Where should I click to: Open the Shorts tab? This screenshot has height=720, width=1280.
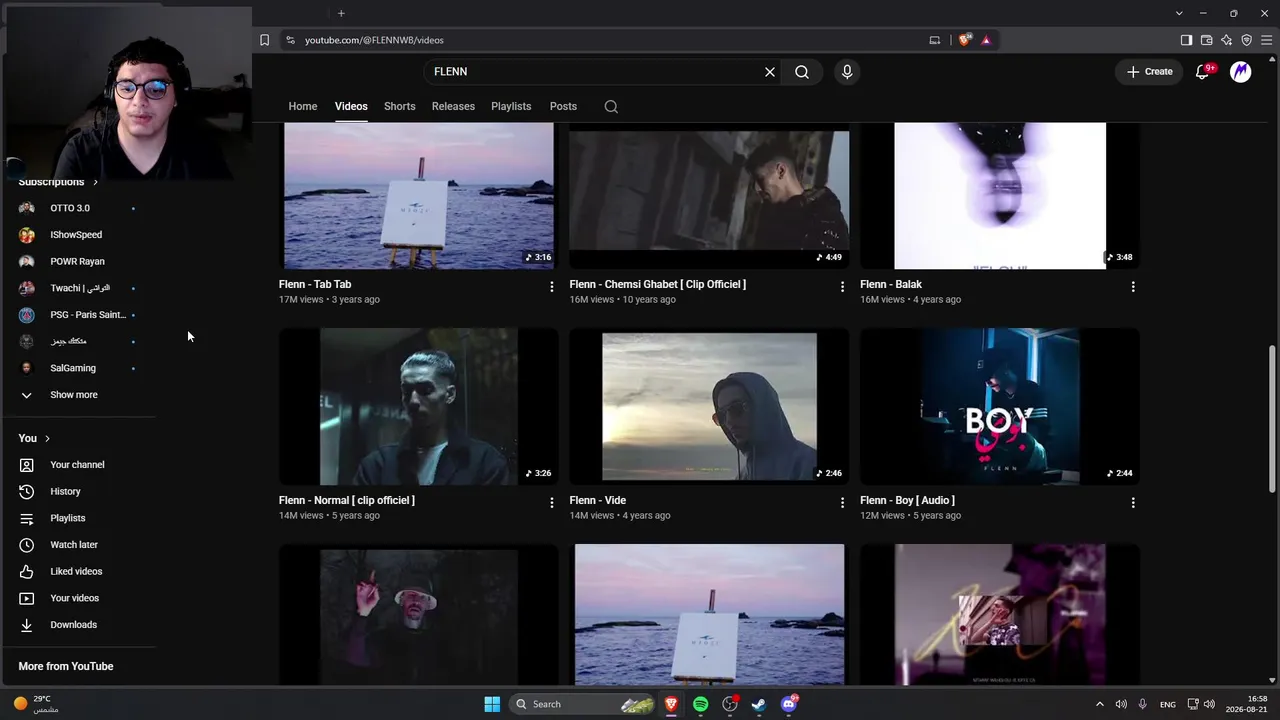click(400, 106)
